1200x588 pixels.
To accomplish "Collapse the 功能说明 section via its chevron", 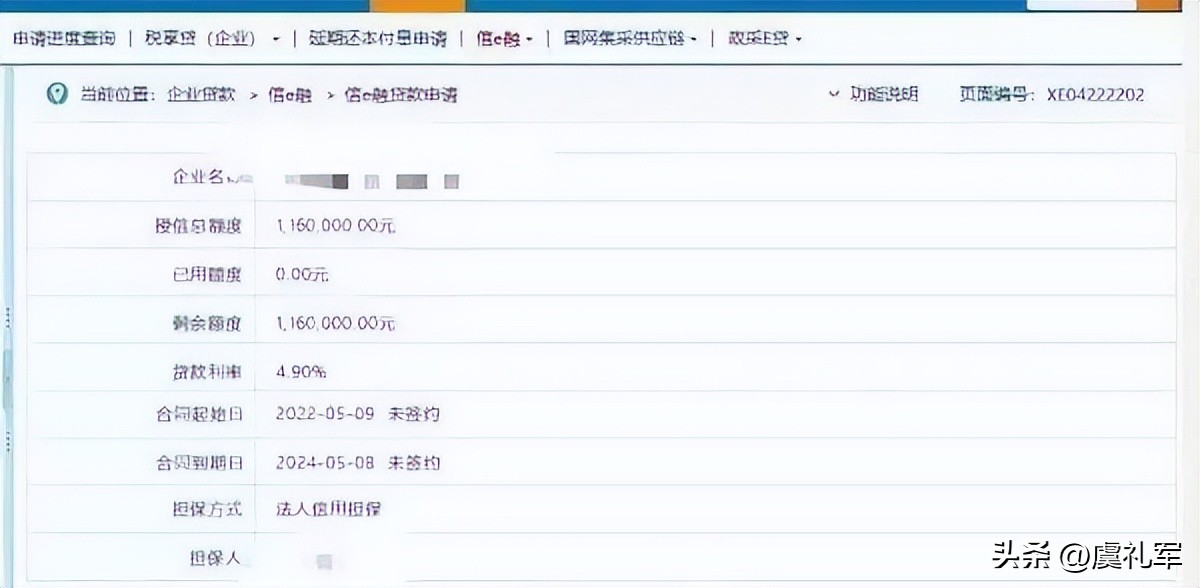I will click(x=833, y=92).
